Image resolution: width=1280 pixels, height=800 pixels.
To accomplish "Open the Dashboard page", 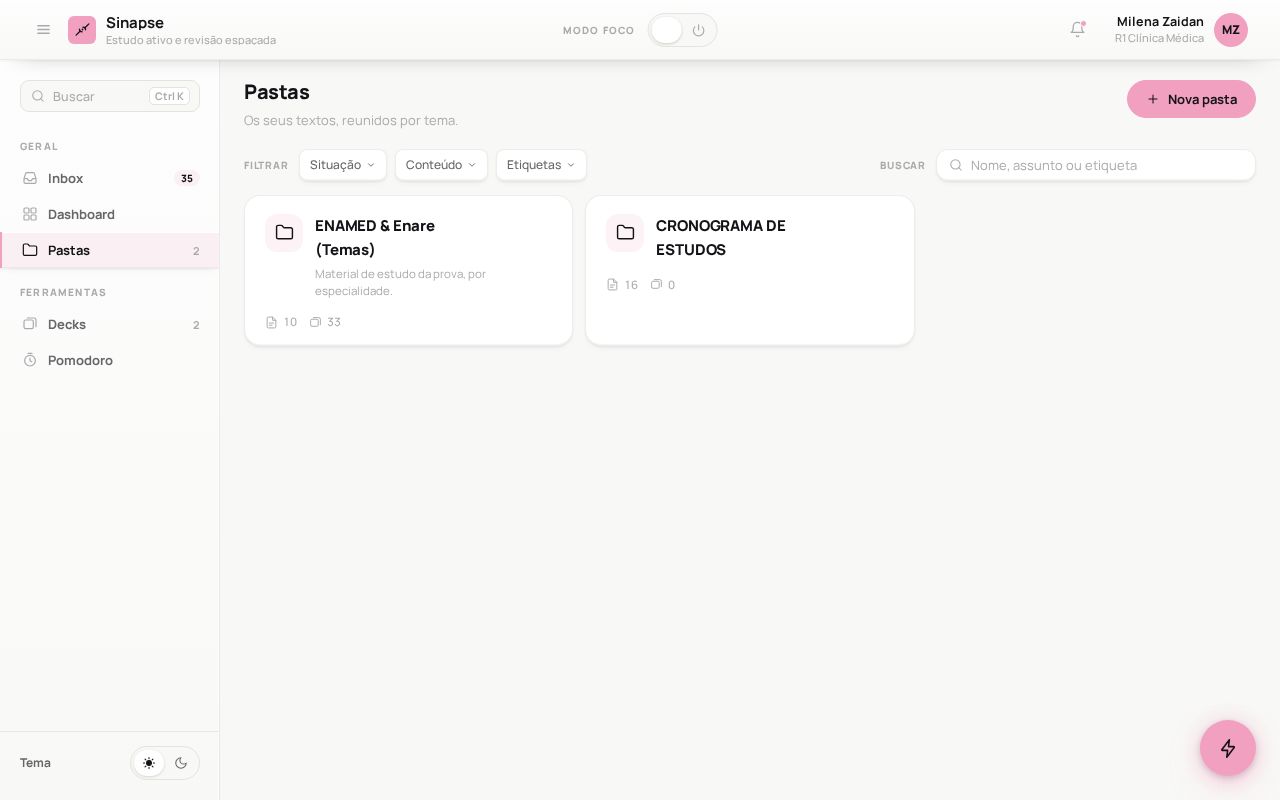I will pos(110,214).
